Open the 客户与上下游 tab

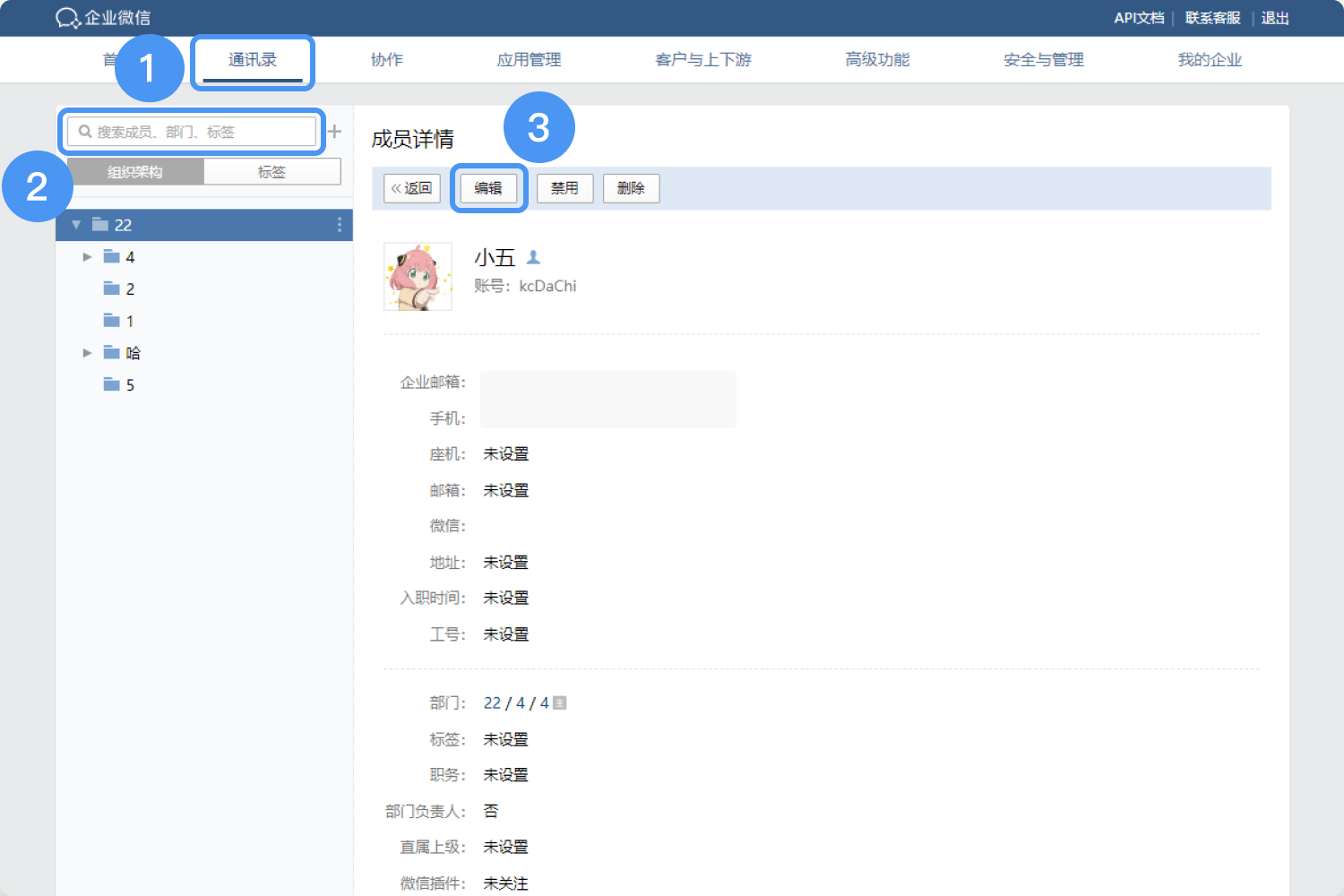703,60
